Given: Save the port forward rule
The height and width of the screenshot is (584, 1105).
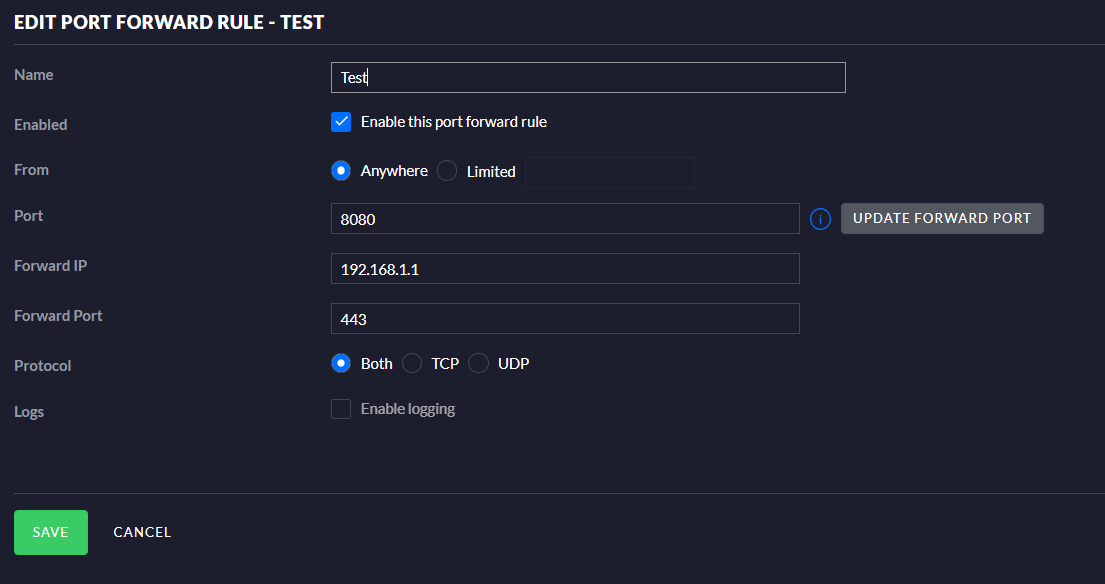Looking at the screenshot, I should pos(51,532).
